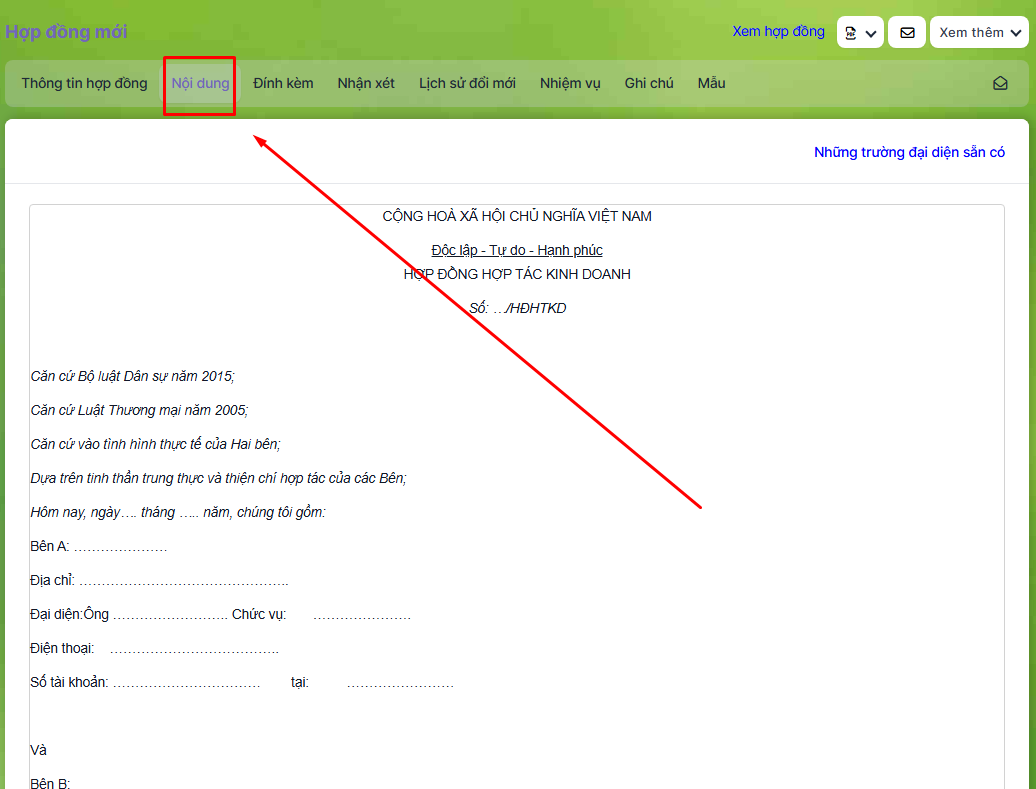Open the Xem thêm dropdown
The width and height of the screenshot is (1036, 789).
pyautogui.click(x=979, y=33)
